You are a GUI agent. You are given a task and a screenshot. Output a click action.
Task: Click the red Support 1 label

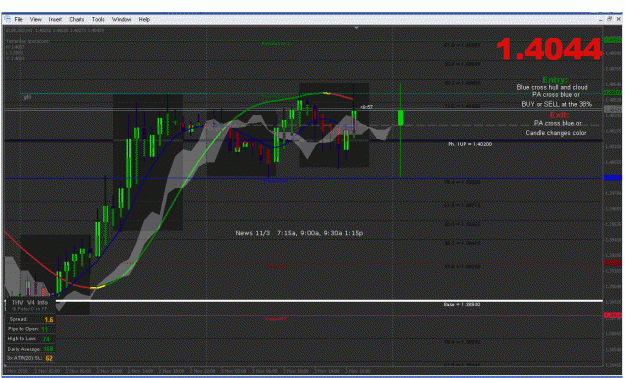click(276, 266)
